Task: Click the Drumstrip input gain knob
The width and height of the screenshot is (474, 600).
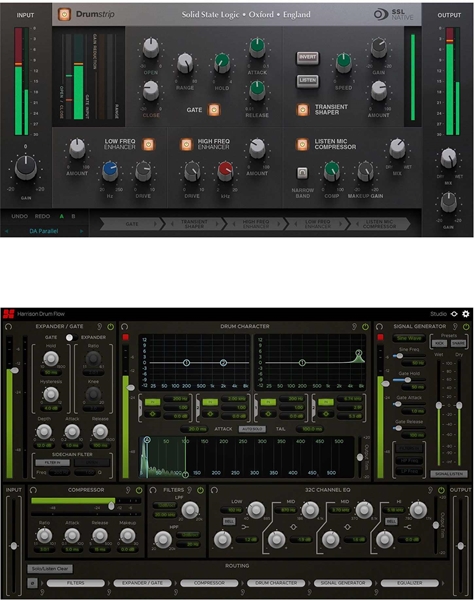Action: point(26,167)
